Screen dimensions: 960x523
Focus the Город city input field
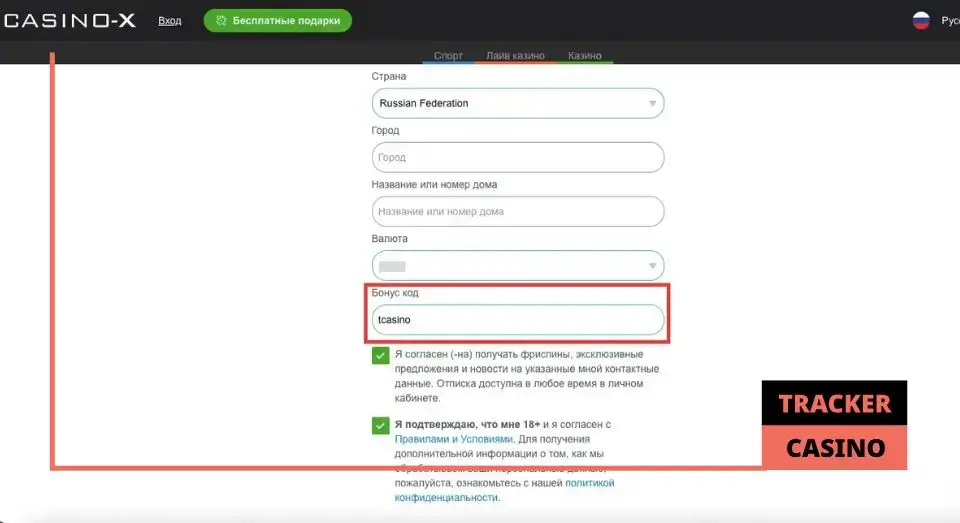point(517,157)
